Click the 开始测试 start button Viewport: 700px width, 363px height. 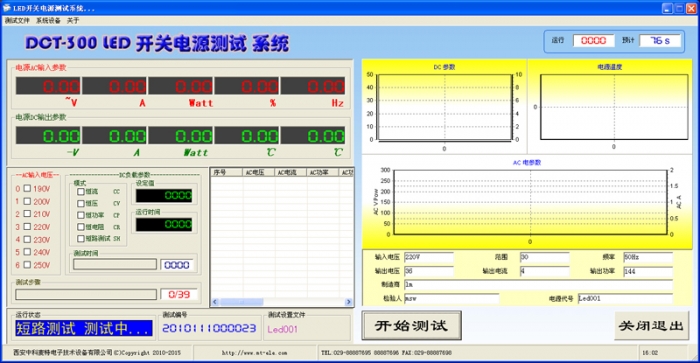411,325
